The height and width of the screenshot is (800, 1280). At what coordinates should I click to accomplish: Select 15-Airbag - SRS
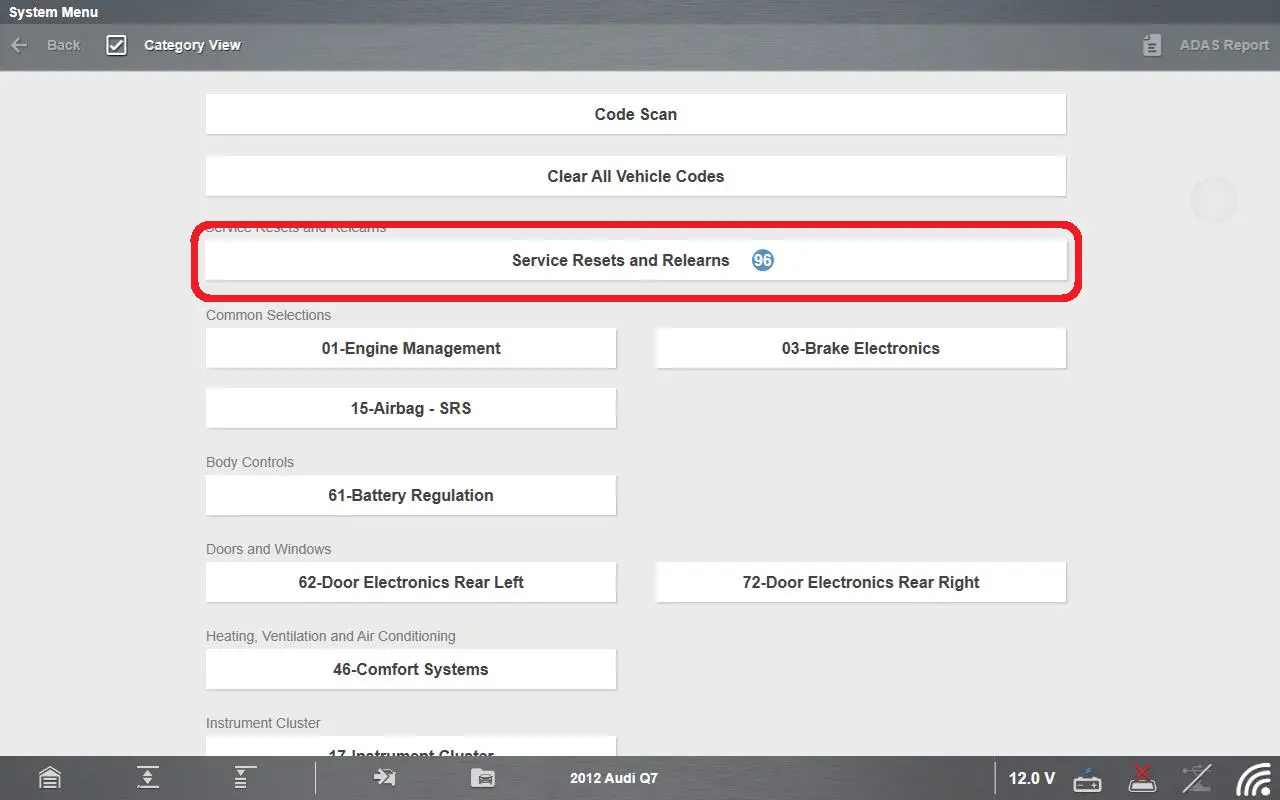coord(410,408)
